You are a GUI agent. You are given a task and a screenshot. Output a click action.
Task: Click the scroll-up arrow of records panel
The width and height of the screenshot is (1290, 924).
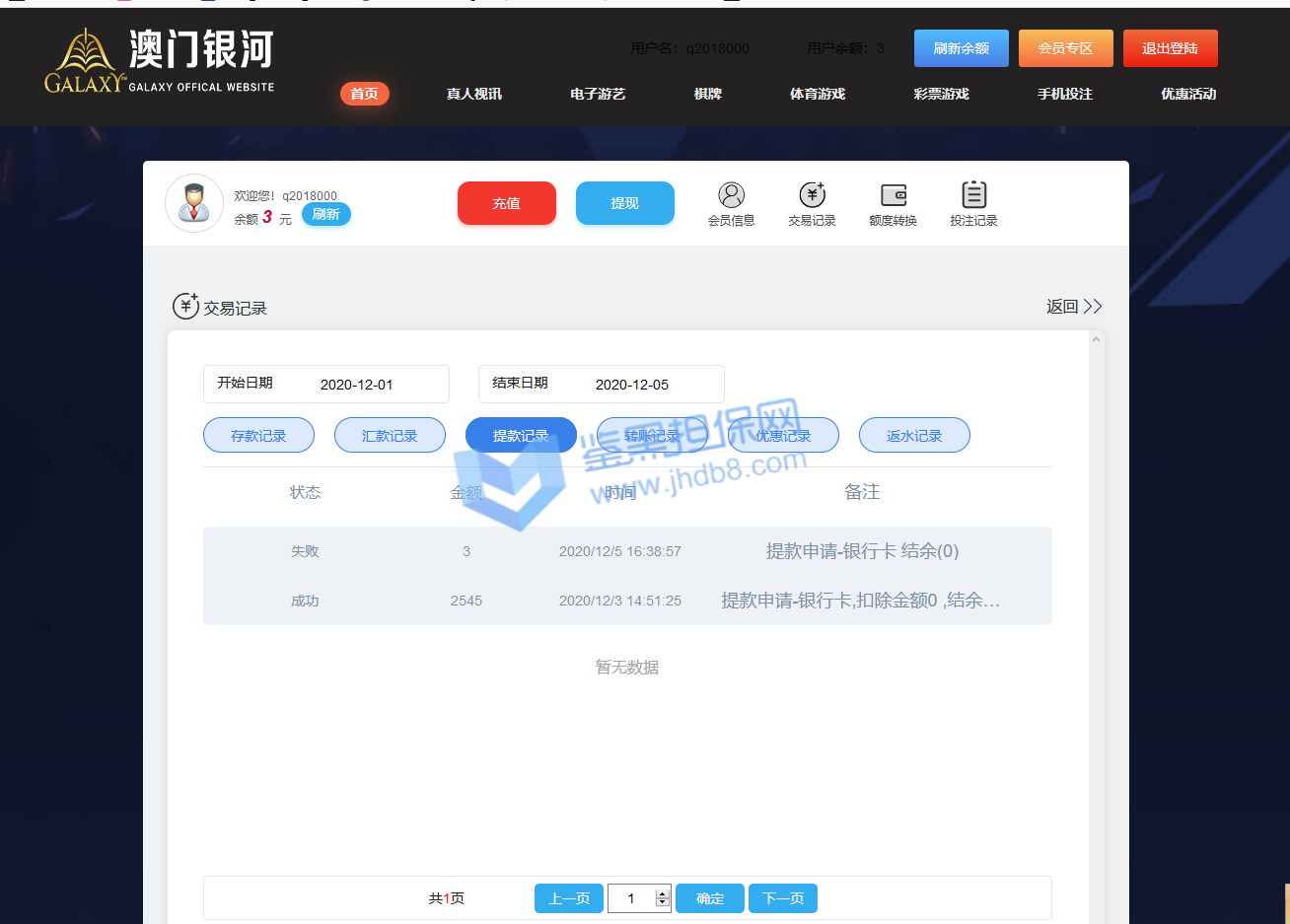click(1096, 340)
